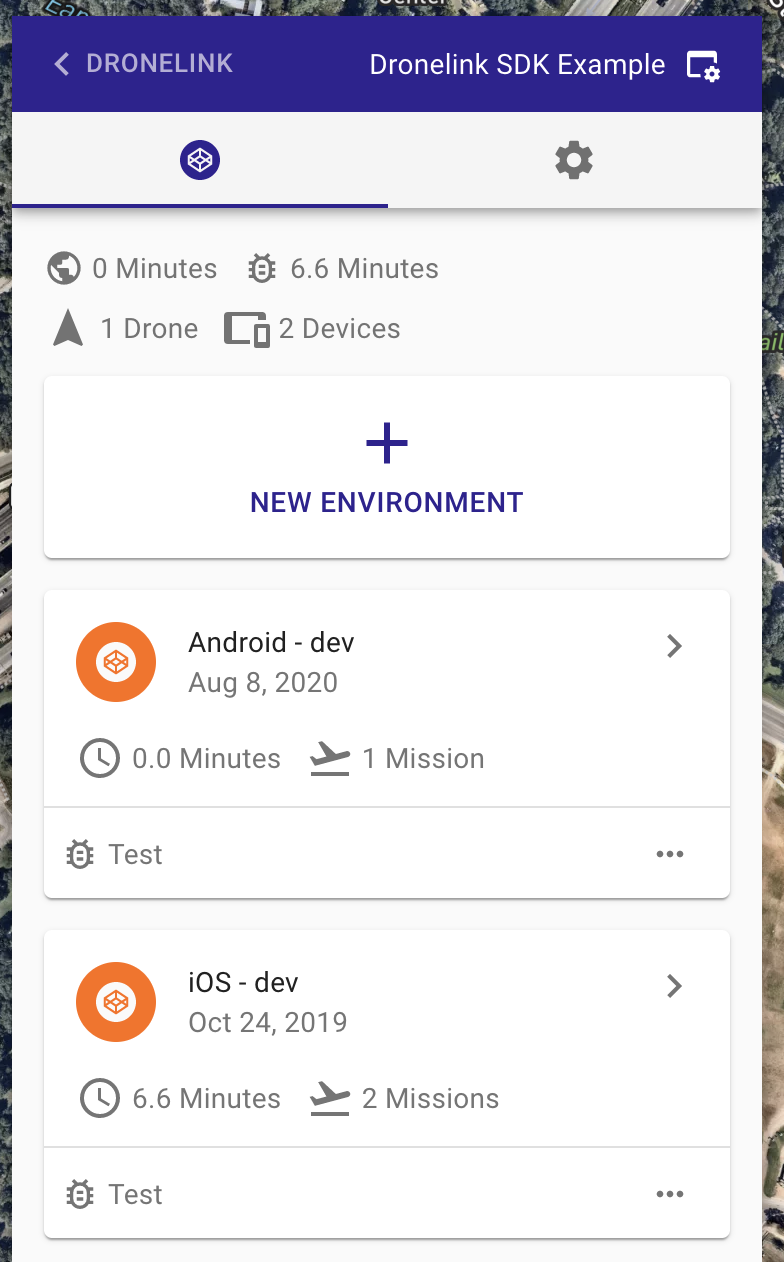Click the back chevron beside DRONELINK
784x1262 pixels.
click(62, 64)
